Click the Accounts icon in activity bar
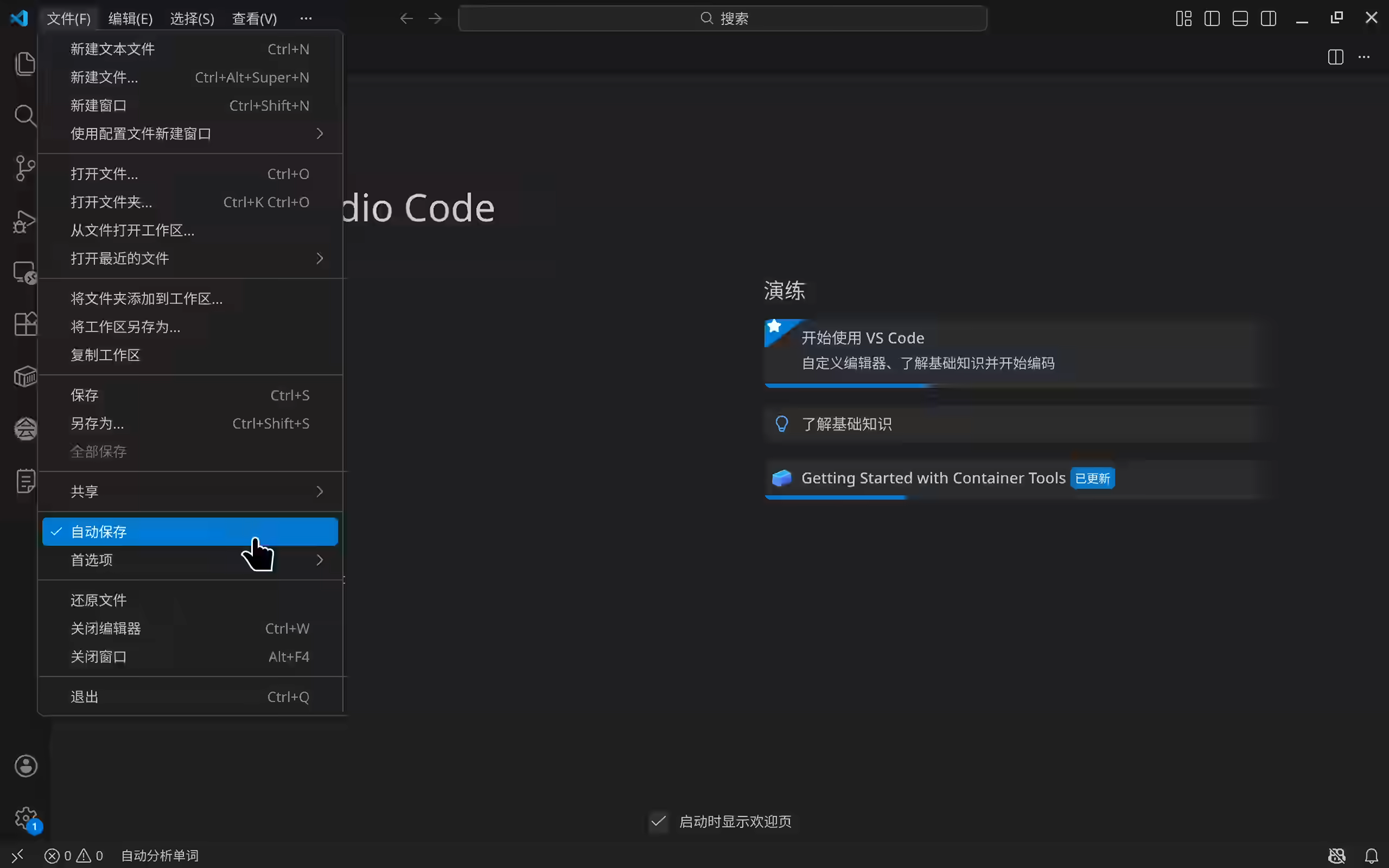1389x868 pixels. click(x=26, y=766)
